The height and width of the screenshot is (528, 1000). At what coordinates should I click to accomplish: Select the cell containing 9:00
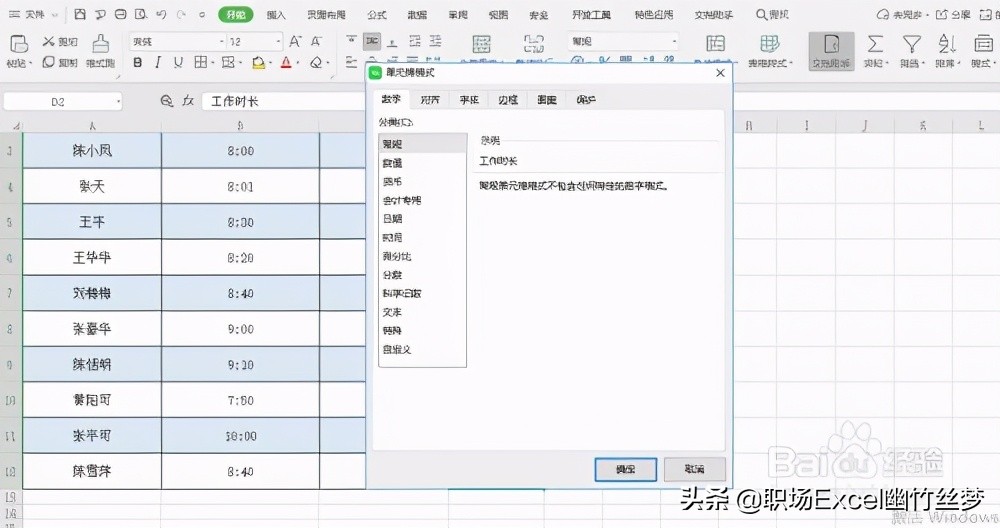point(240,329)
